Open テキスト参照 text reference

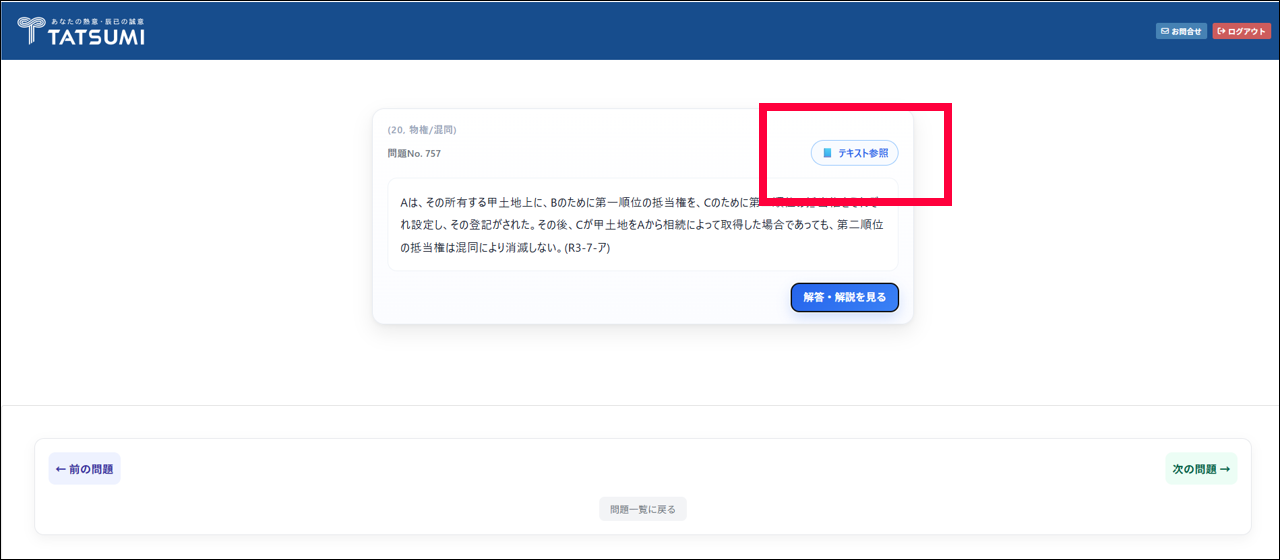click(855, 153)
